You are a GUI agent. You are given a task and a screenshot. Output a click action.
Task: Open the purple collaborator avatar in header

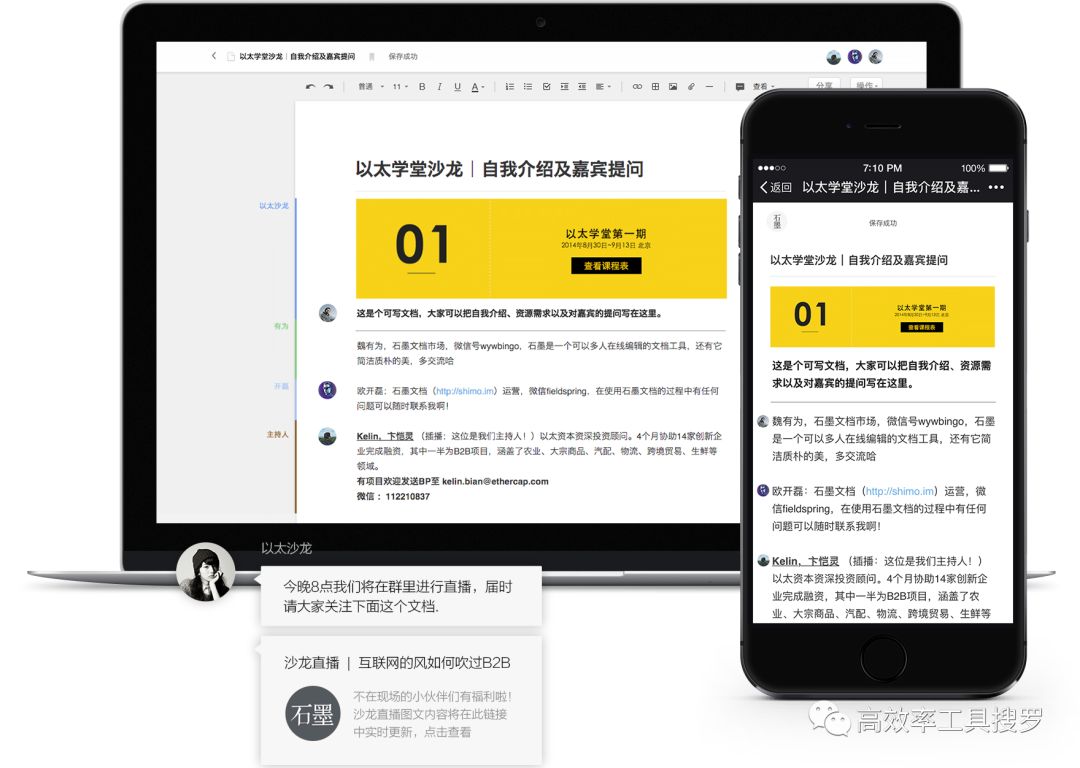coord(855,56)
